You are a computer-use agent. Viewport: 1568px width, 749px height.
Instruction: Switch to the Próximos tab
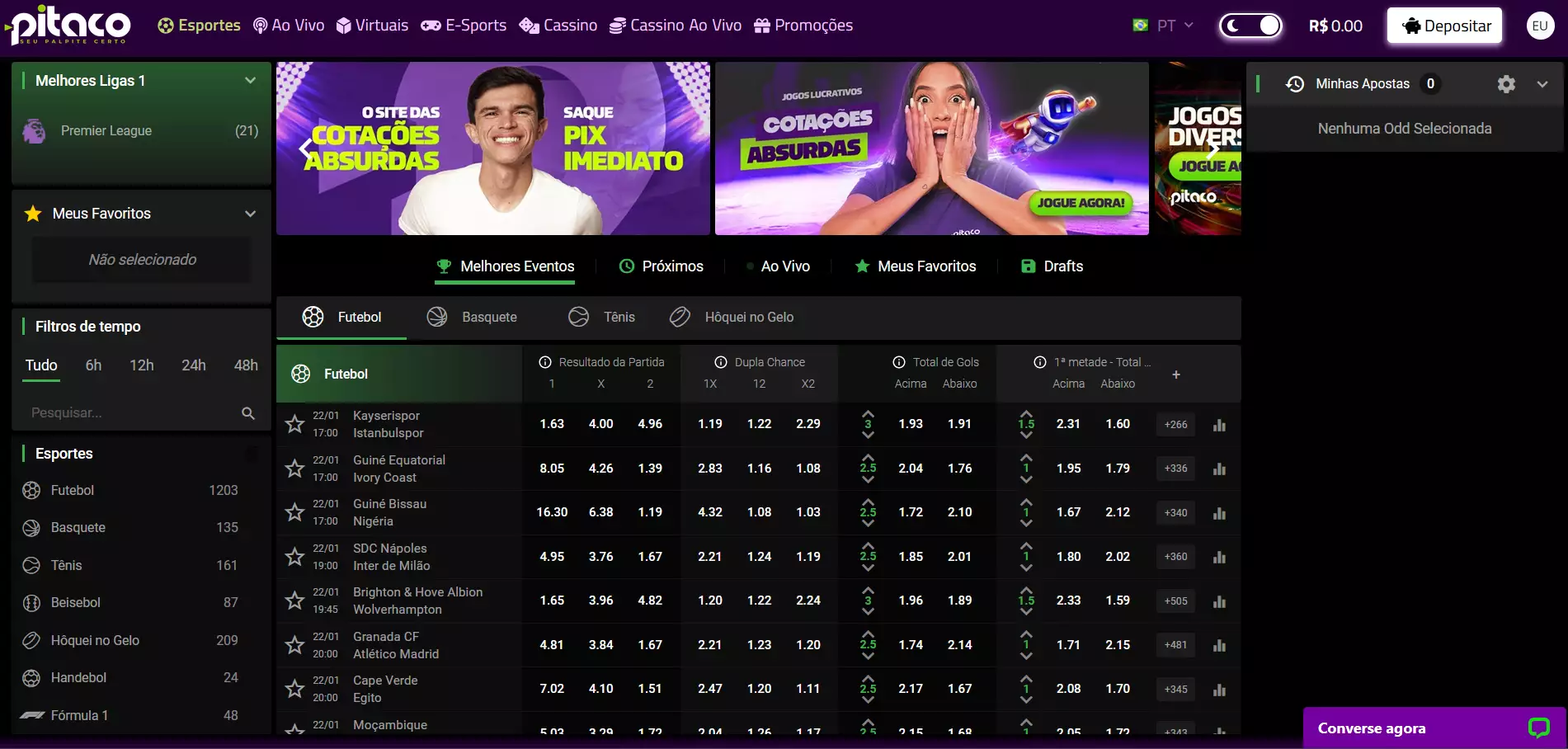(662, 266)
